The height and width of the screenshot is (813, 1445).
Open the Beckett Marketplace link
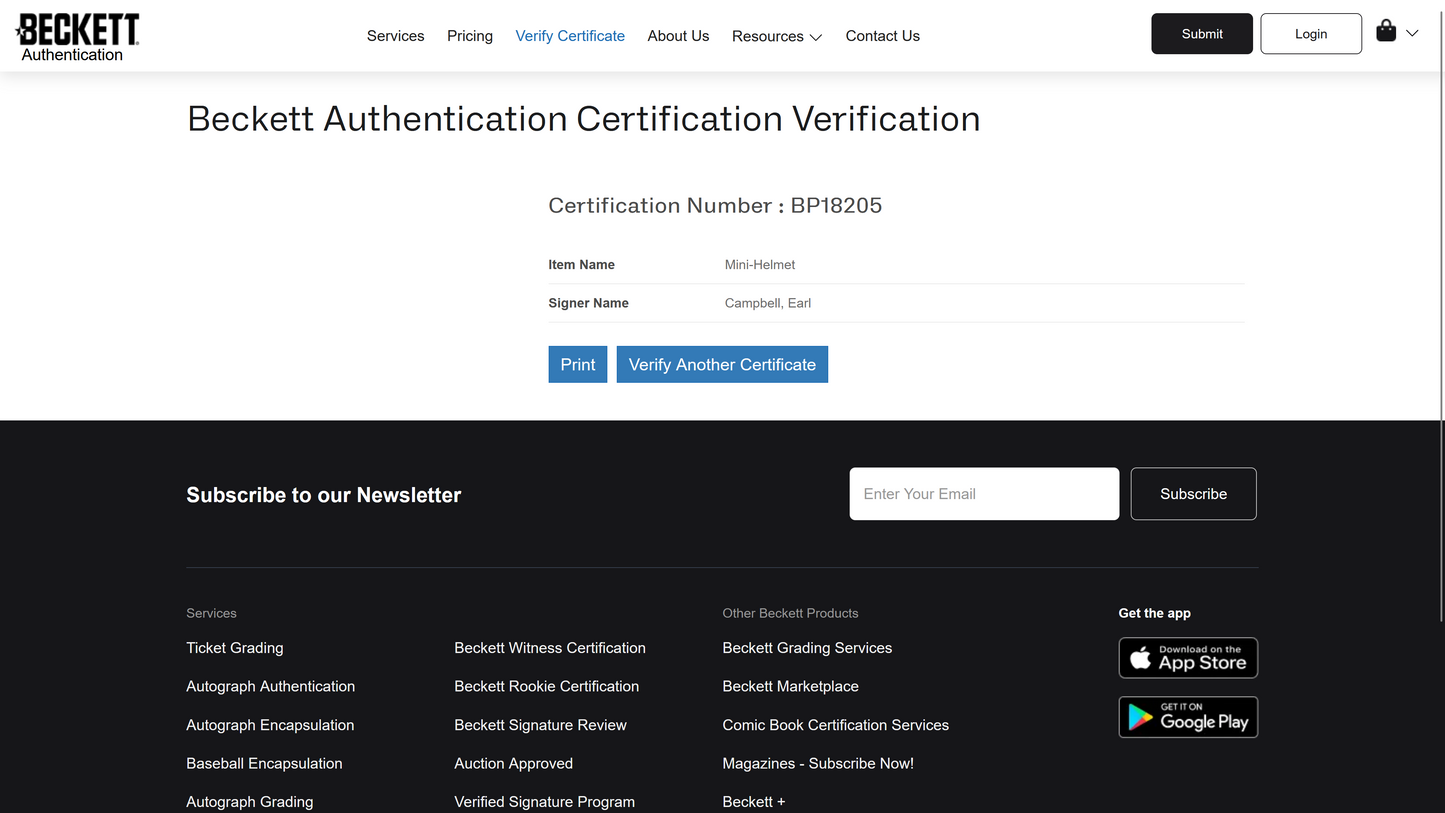791,686
